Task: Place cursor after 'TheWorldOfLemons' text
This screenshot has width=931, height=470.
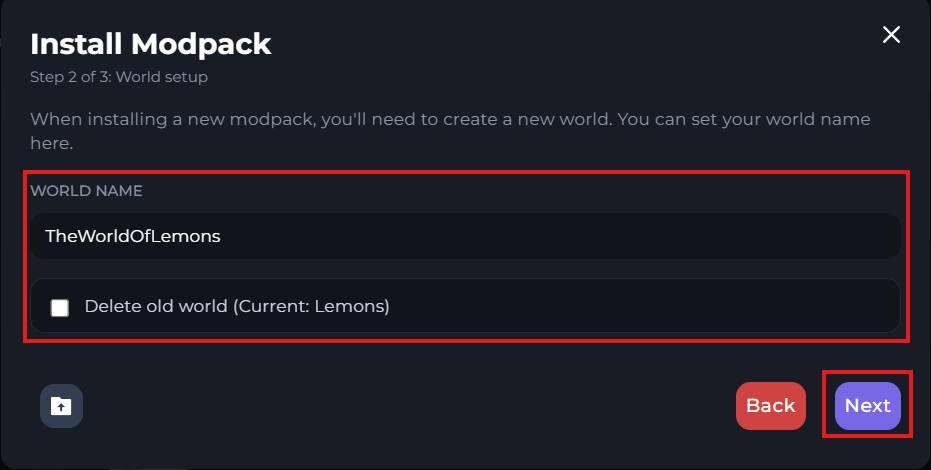Action: [222, 236]
